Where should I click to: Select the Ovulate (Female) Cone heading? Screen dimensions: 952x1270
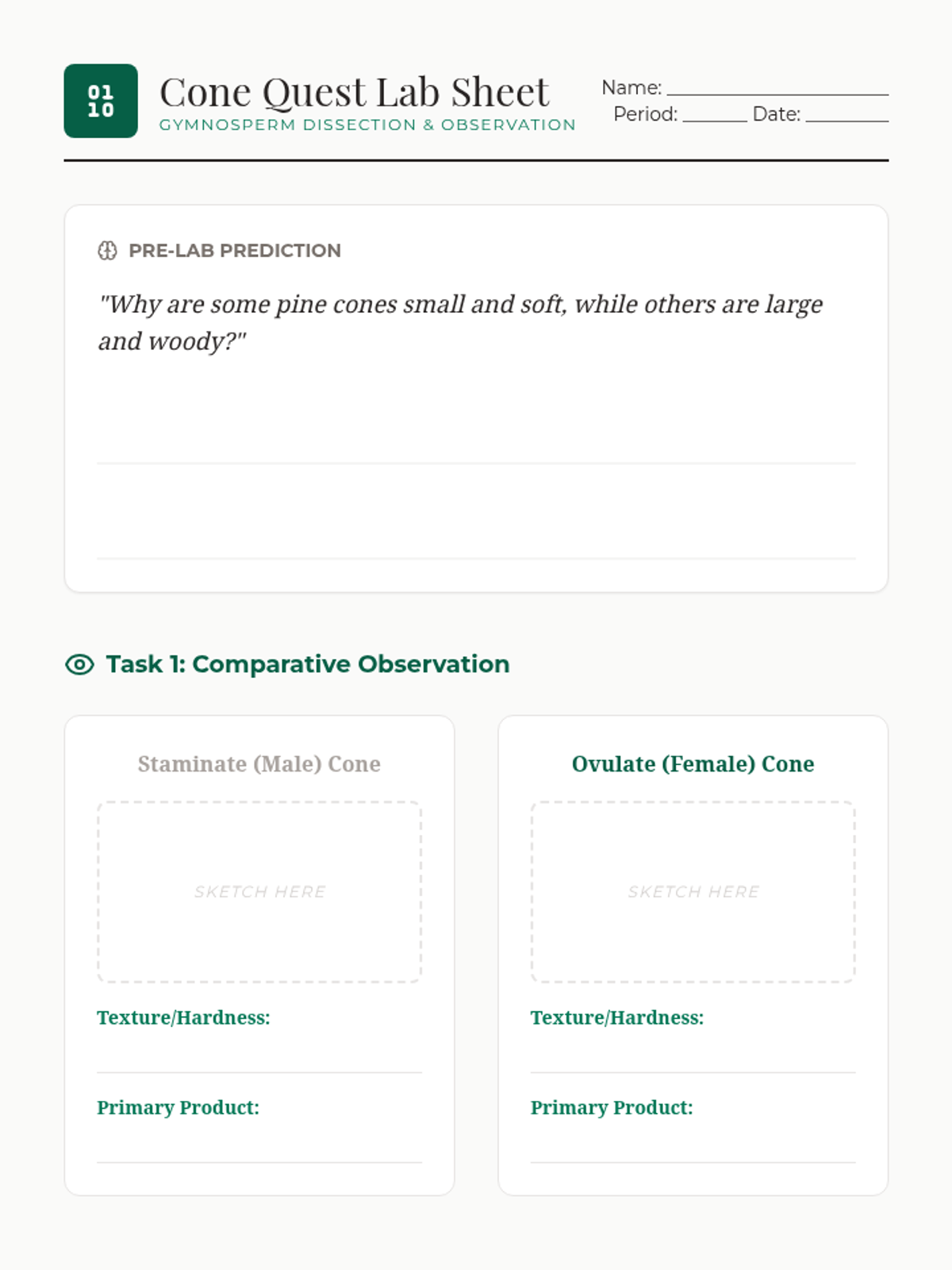point(693,764)
